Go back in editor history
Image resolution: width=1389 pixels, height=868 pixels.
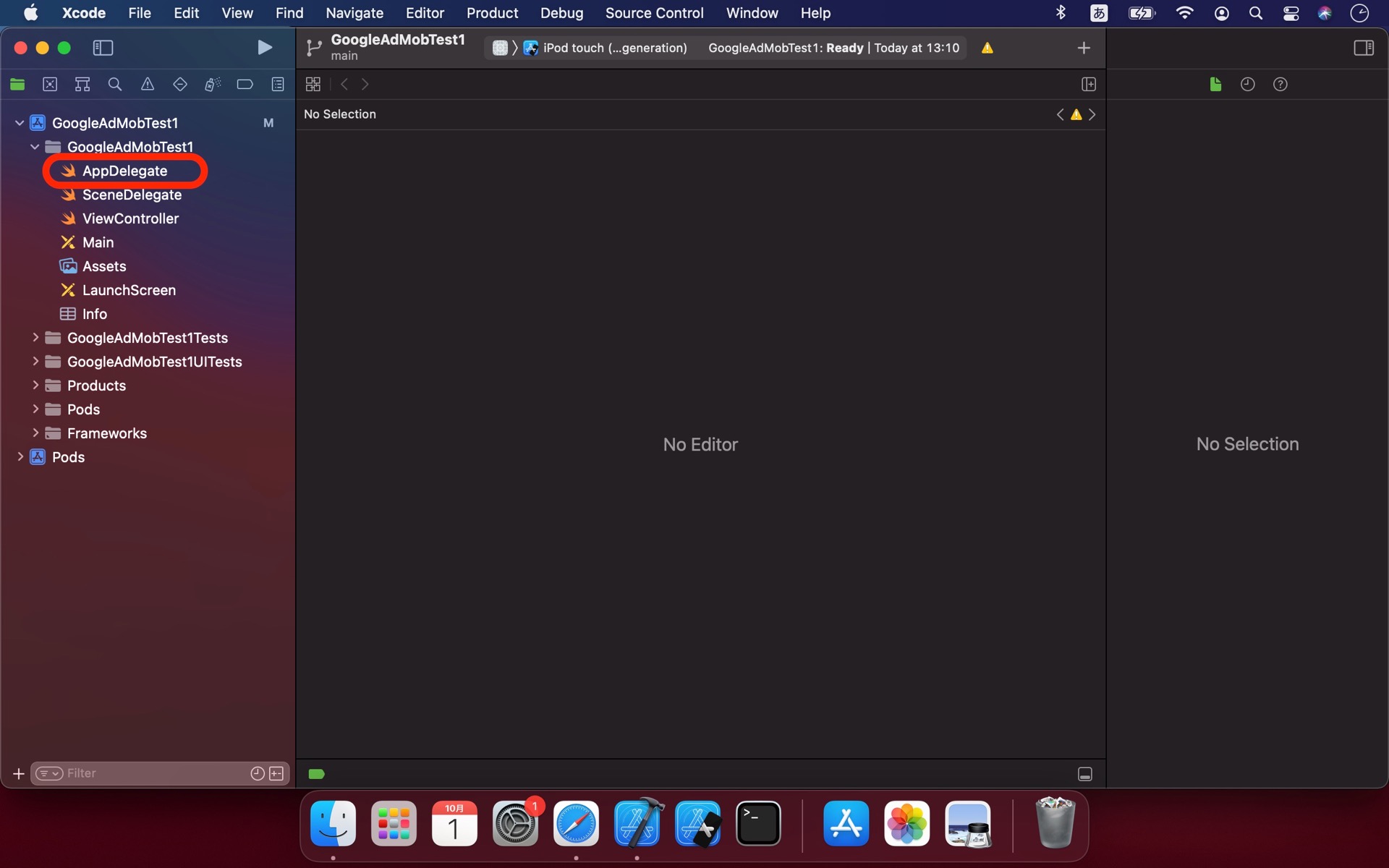tap(344, 85)
